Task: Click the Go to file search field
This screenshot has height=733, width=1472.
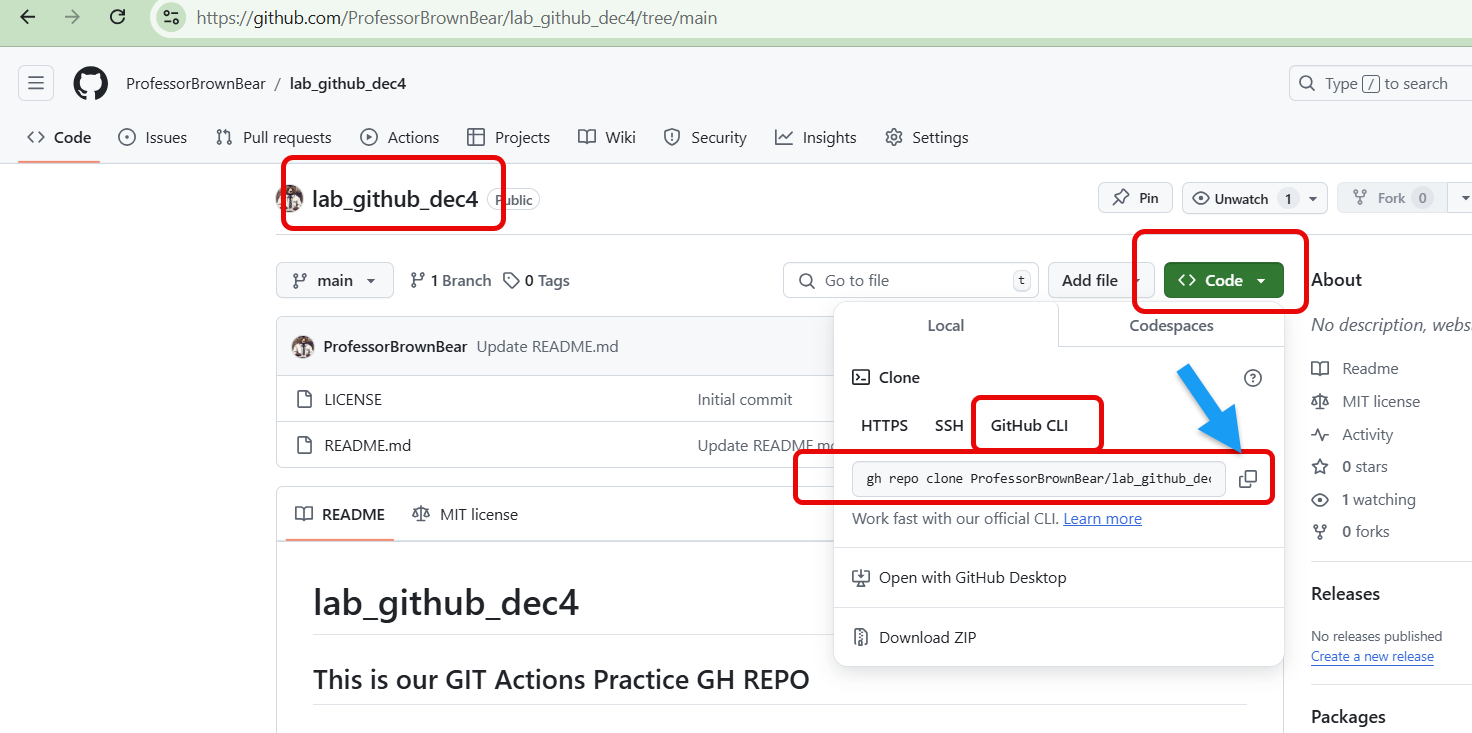Action: [x=910, y=281]
